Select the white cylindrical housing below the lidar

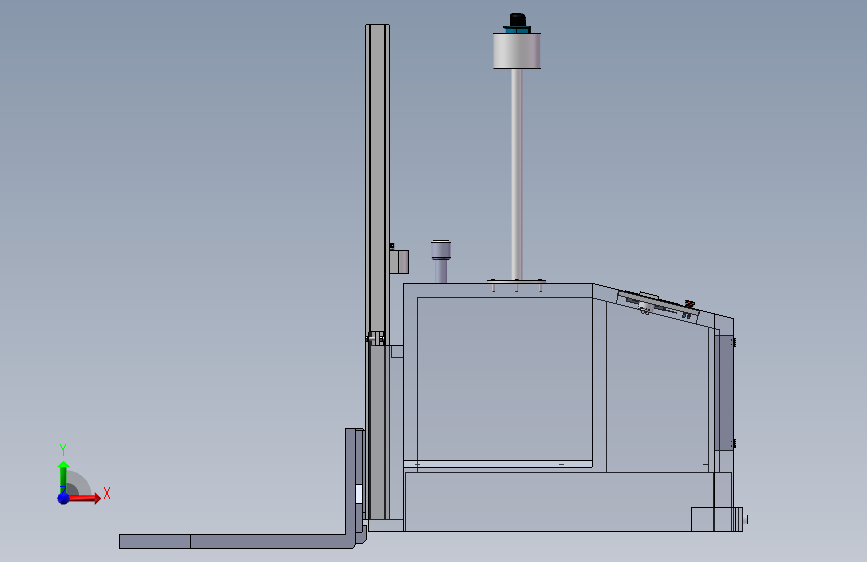pyautogui.click(x=517, y=51)
